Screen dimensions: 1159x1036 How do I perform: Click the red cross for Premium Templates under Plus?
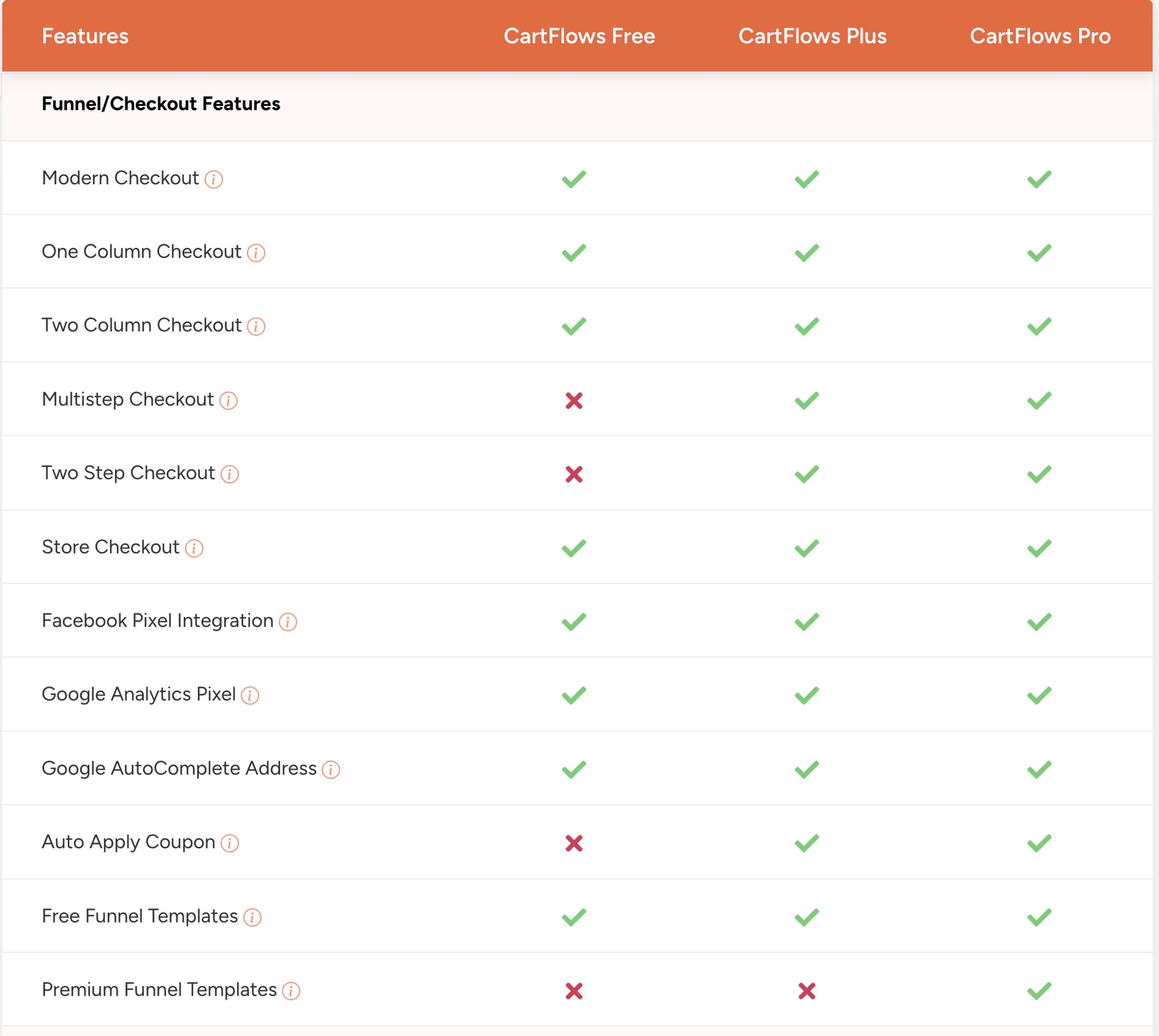coord(806,989)
